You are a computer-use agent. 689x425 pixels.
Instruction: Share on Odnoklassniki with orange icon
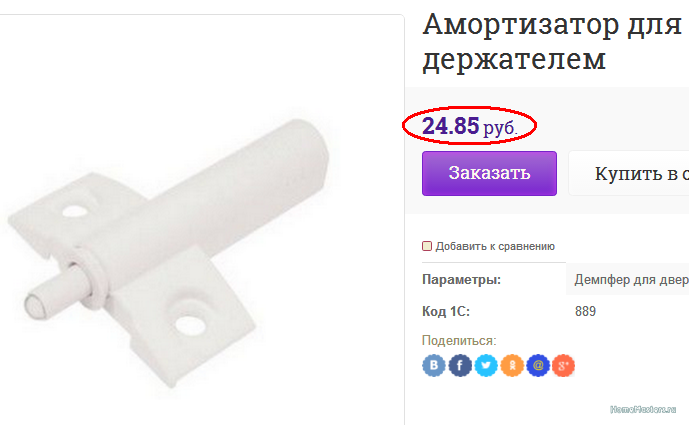pyautogui.click(x=512, y=365)
